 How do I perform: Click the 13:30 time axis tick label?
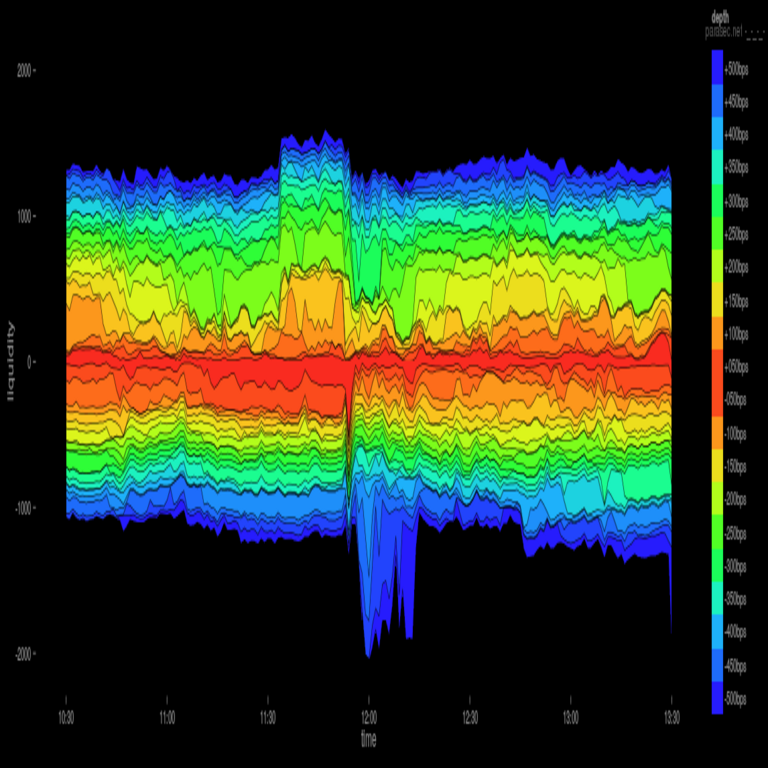pyautogui.click(x=670, y=717)
